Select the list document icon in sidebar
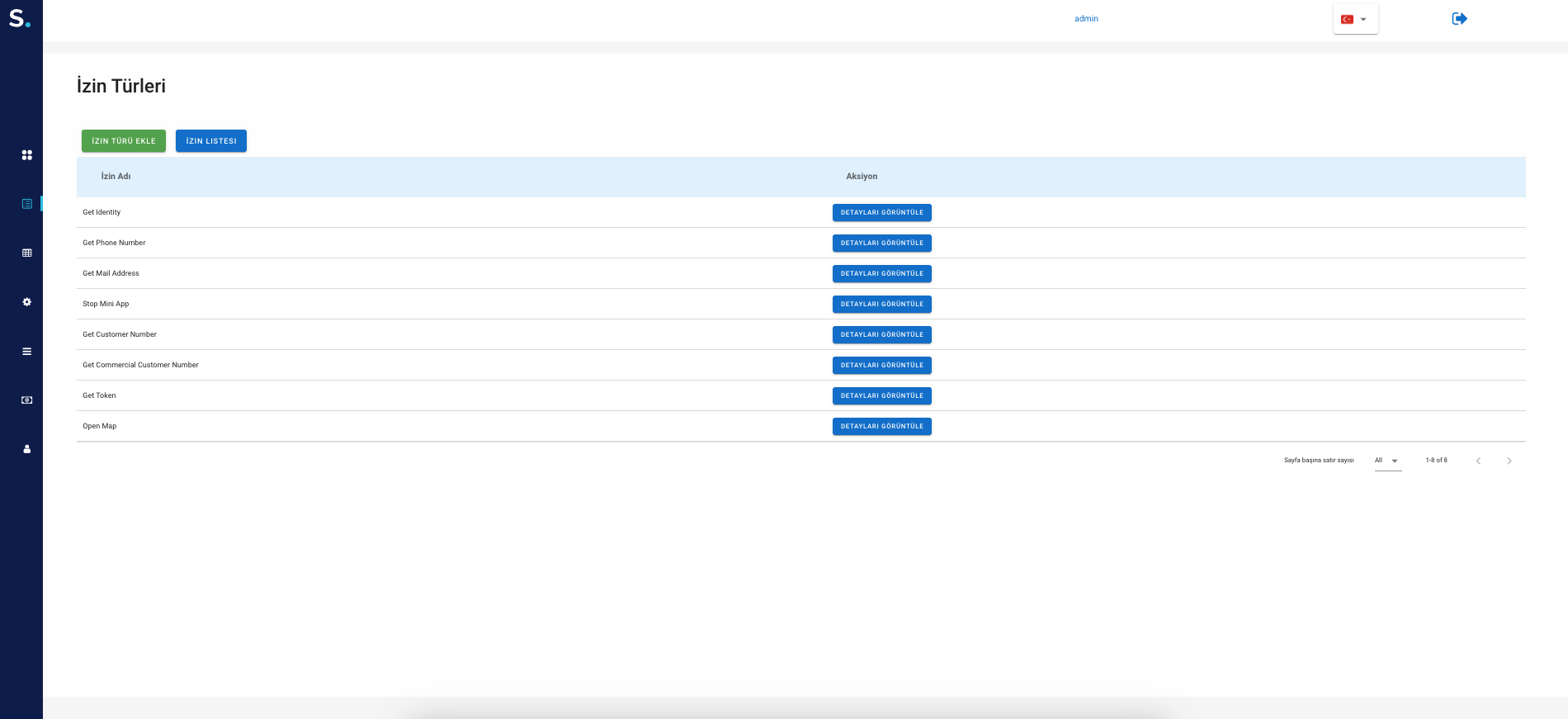Image resolution: width=1568 pixels, height=719 pixels. (26, 204)
